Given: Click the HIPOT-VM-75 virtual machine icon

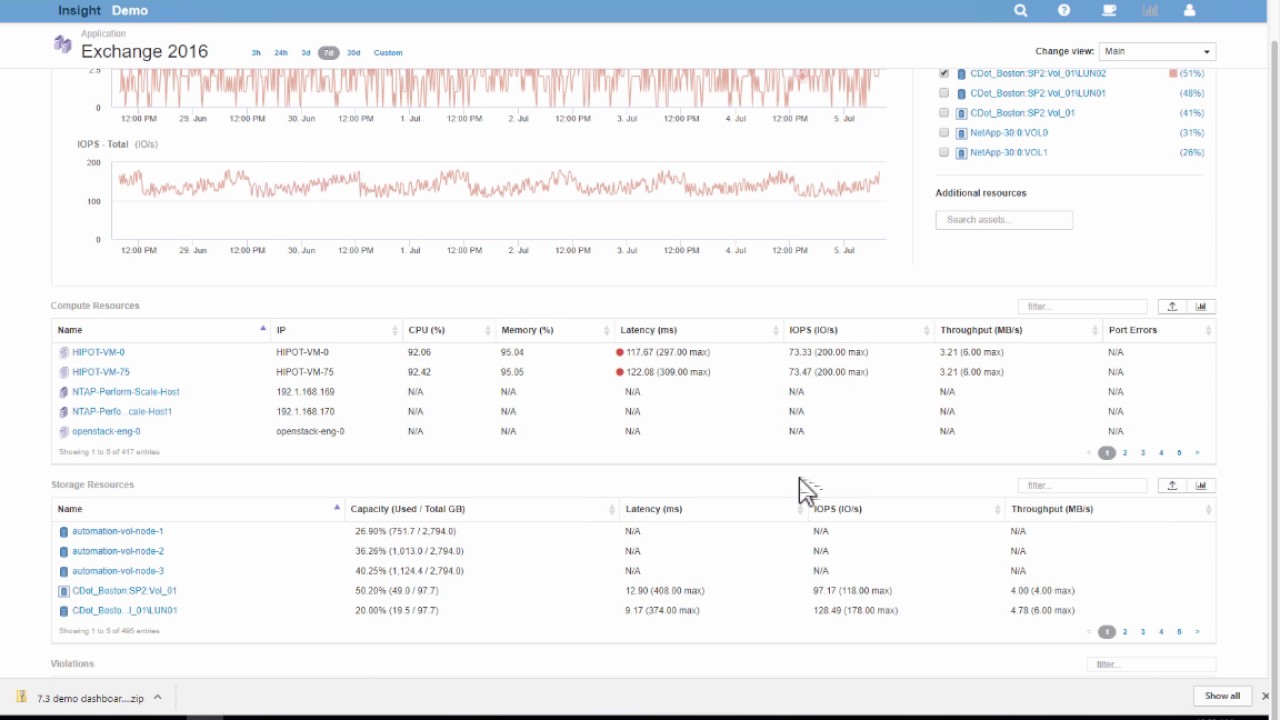Looking at the screenshot, I should 64,372.
